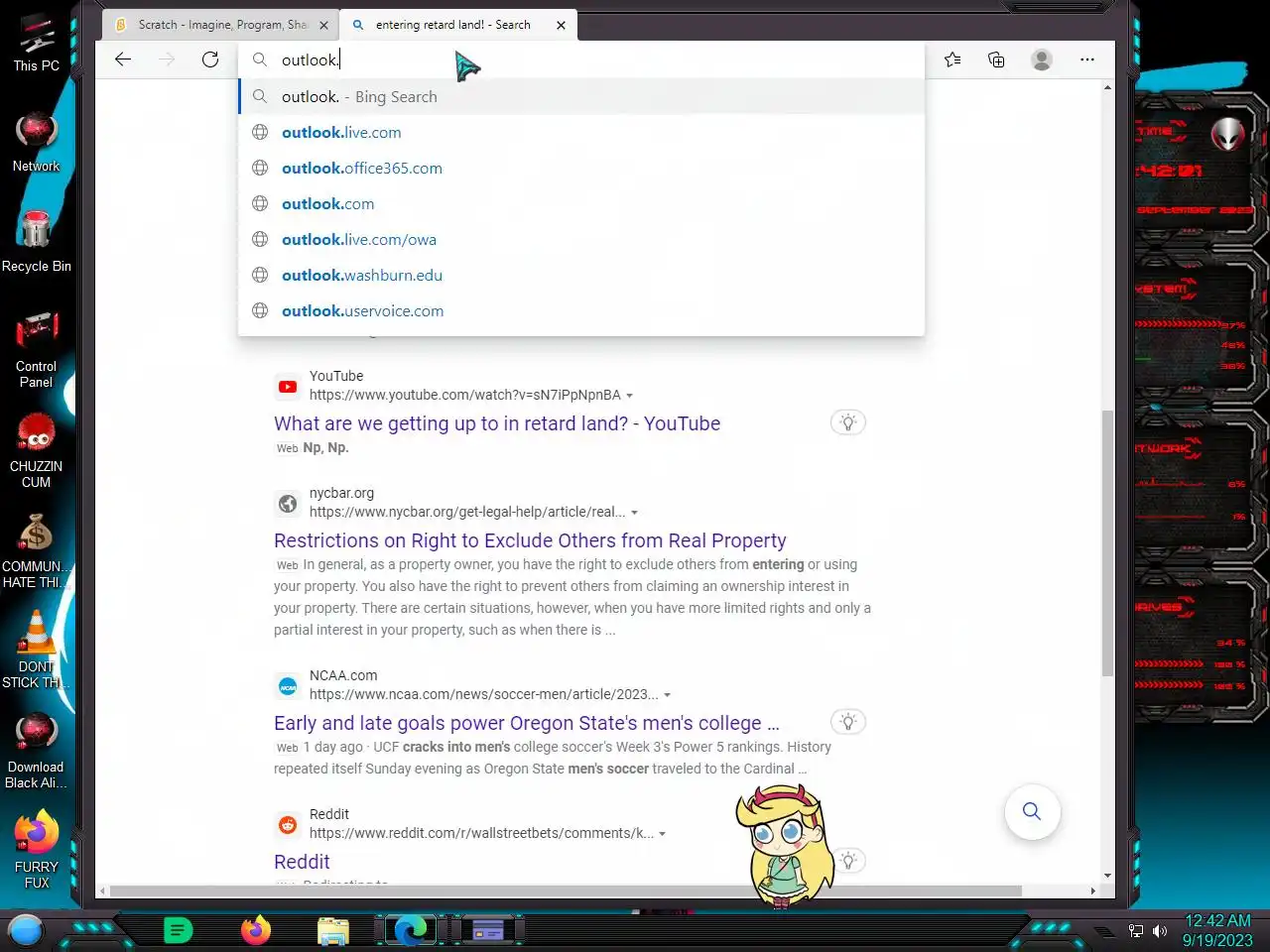
Task: Click the horizontal scrollbar at page bottom
Action: tap(566, 891)
